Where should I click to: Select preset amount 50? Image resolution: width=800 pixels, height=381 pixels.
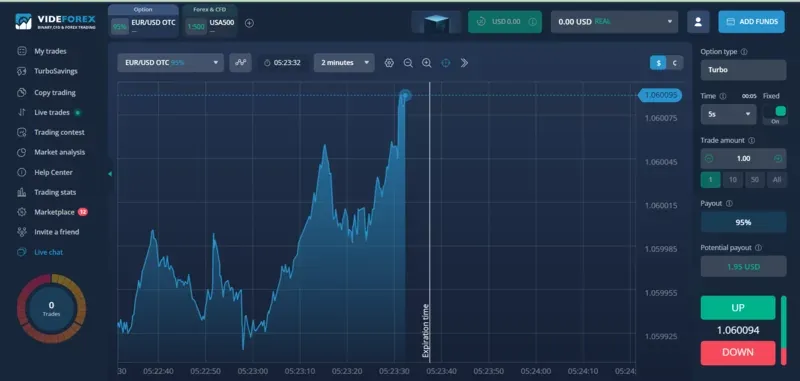[x=755, y=180]
